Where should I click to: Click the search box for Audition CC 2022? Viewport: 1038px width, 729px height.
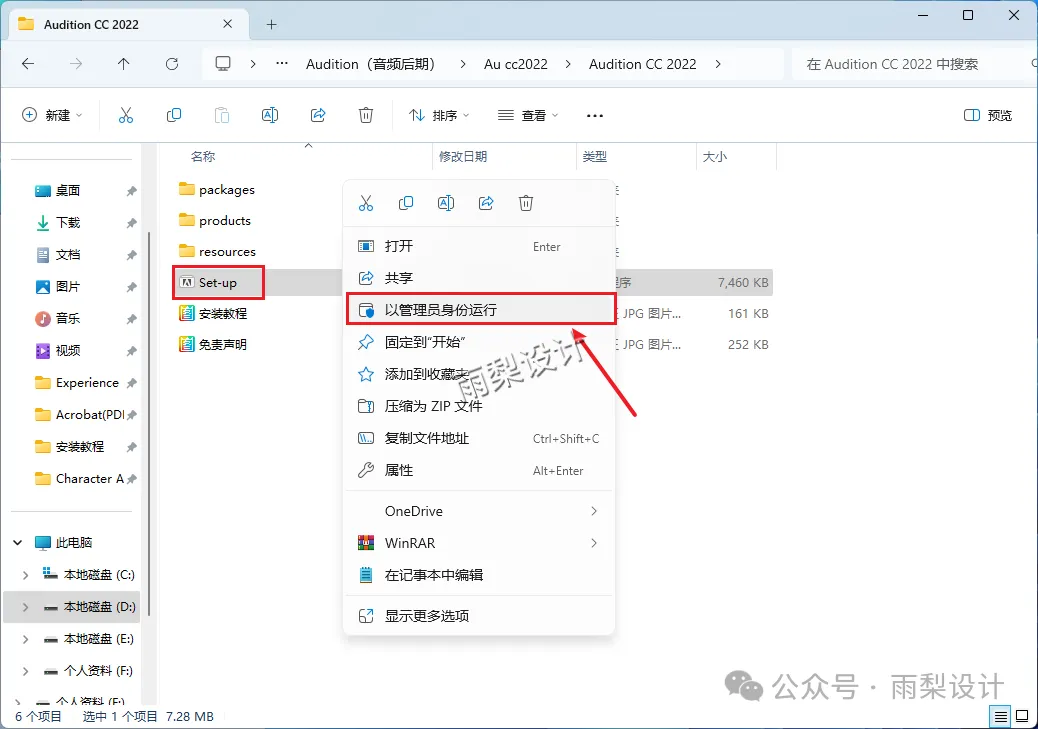tap(914, 64)
